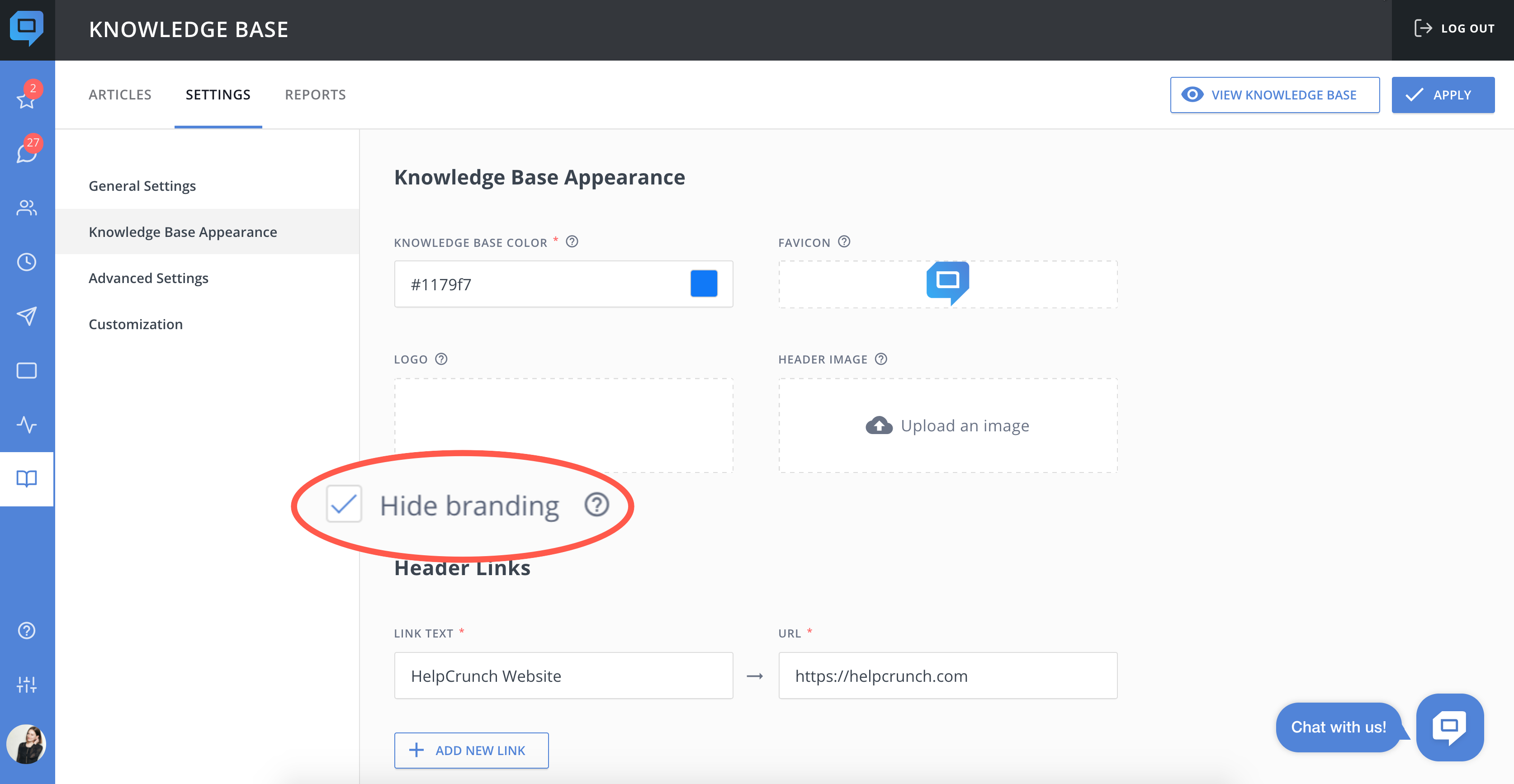Screen dimensions: 1514x784
Task: Click Upload an image in Header Image
Action: coord(947,425)
